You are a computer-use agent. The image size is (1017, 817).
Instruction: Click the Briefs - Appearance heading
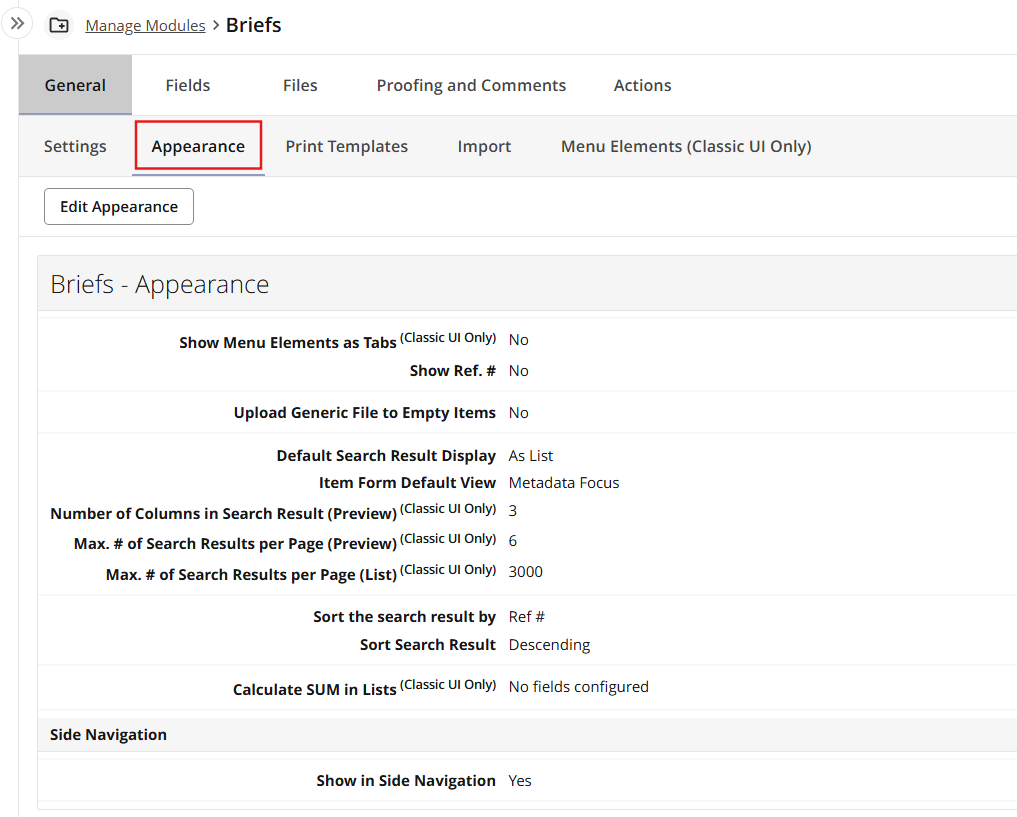tap(160, 284)
